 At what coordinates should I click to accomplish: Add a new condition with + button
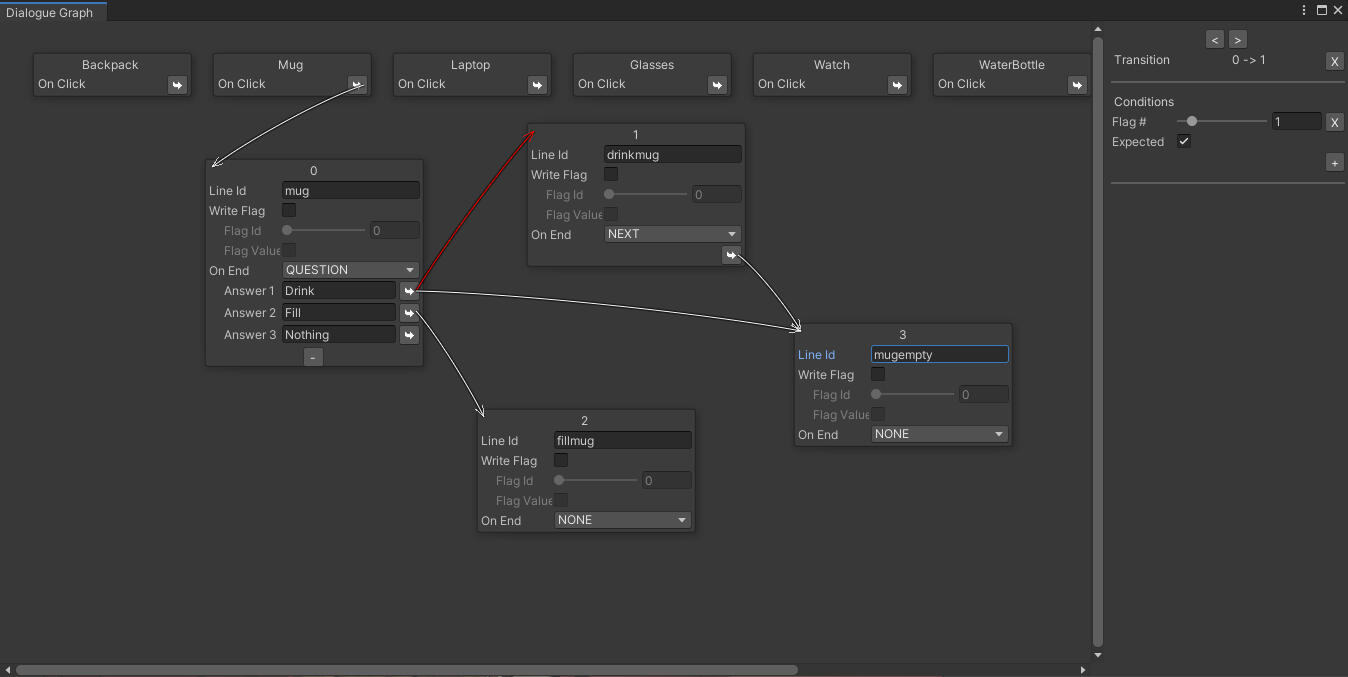(x=1334, y=162)
